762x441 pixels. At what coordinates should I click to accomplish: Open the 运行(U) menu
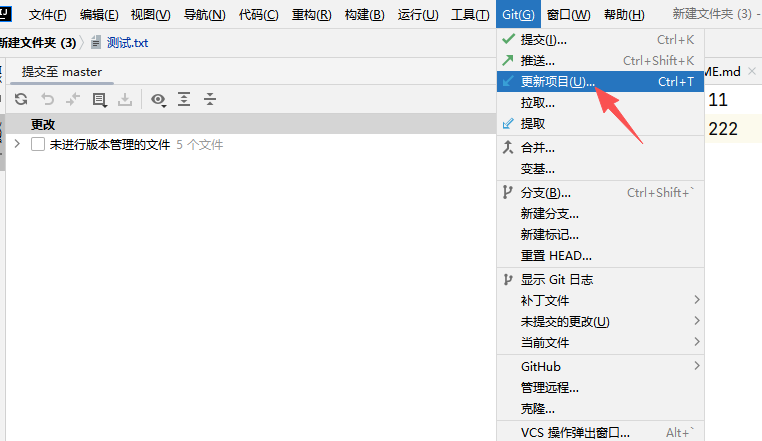click(x=418, y=15)
